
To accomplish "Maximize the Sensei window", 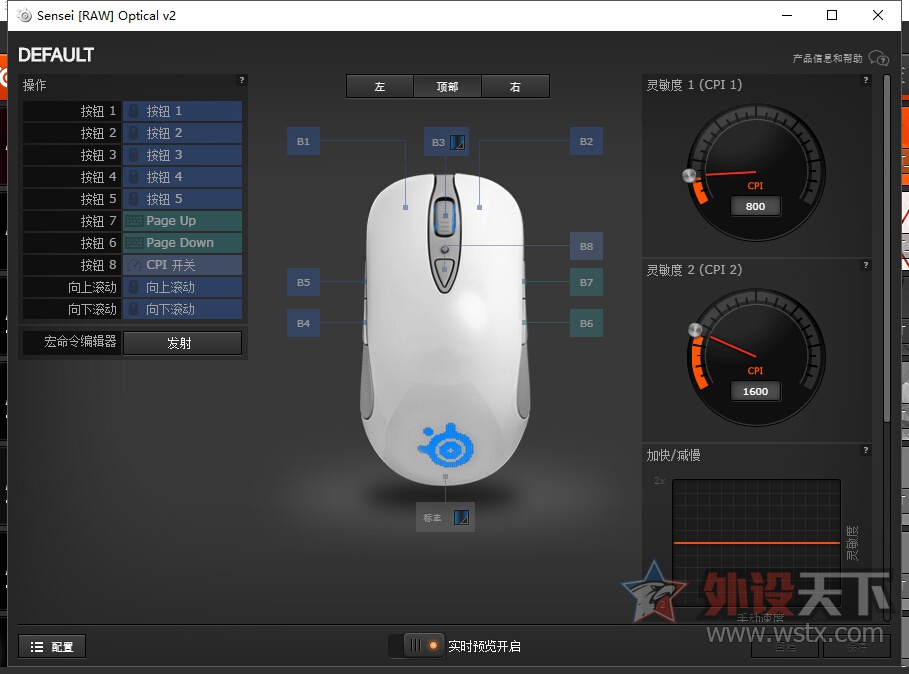I will (832, 15).
